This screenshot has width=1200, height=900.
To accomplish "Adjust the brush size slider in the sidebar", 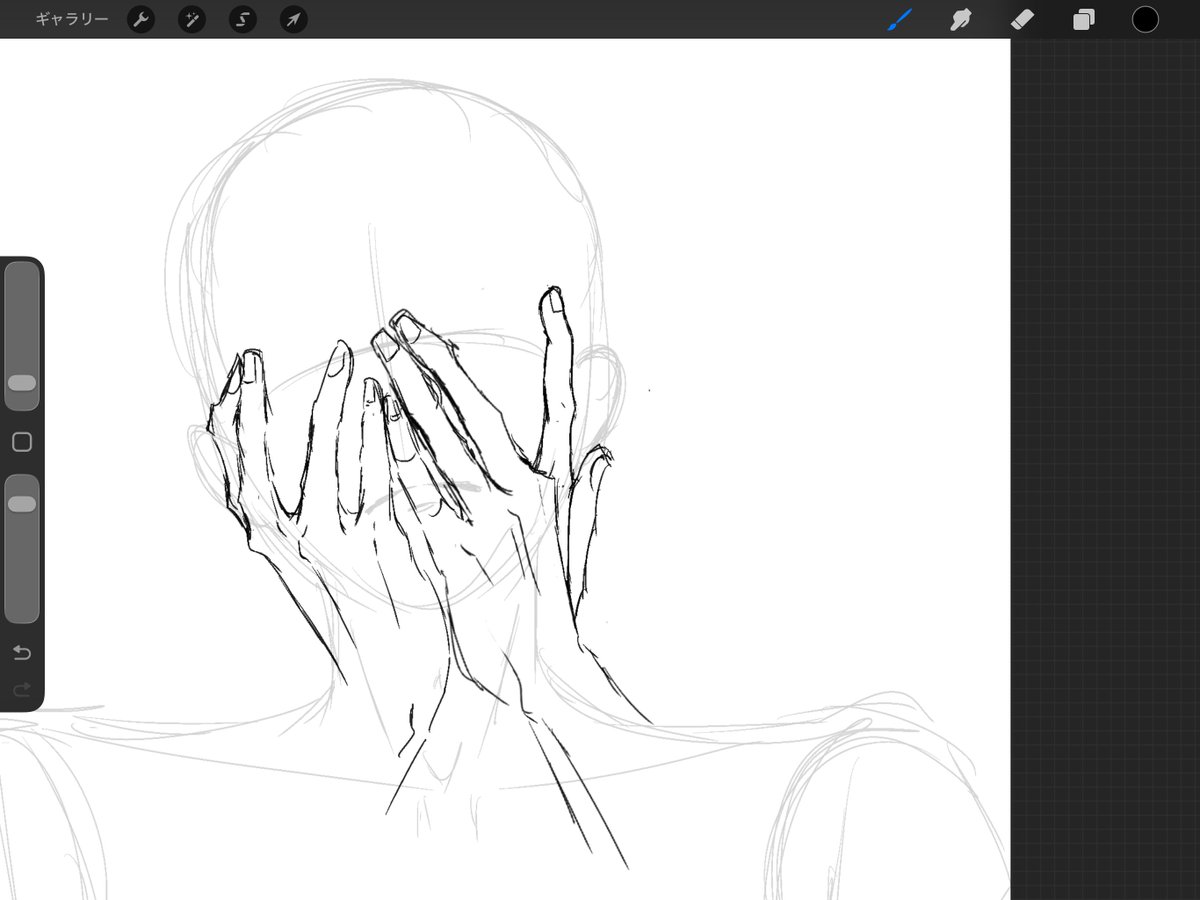I will [22, 336].
